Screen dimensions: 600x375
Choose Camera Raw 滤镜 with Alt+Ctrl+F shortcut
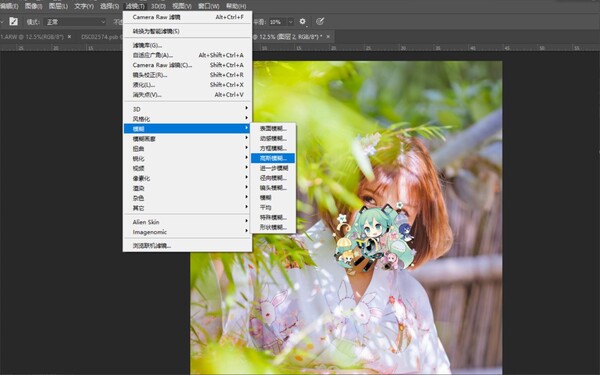[188, 17]
